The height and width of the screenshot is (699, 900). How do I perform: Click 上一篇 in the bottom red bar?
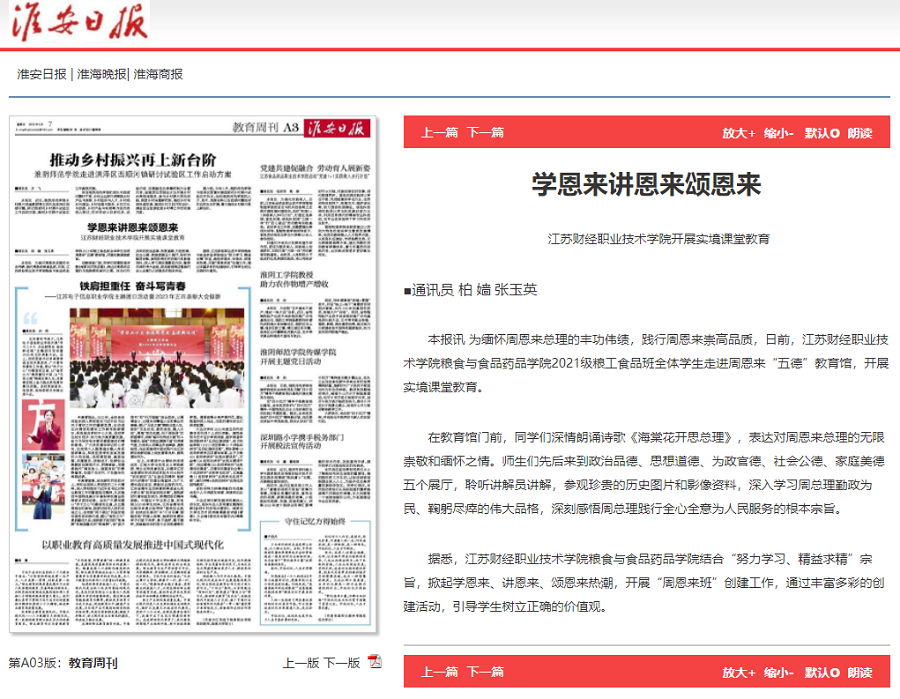[x=440, y=672]
